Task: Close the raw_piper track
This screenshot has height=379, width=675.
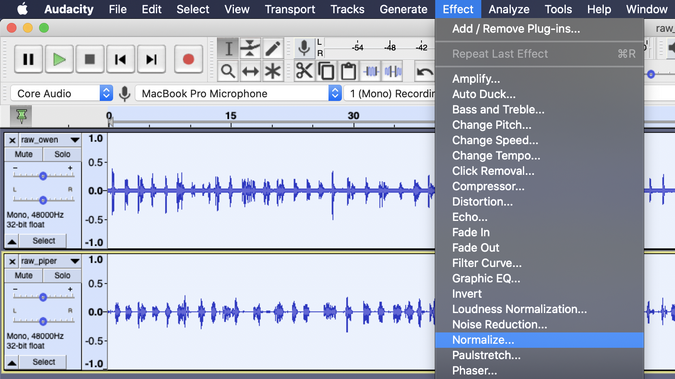Action: pyautogui.click(x=12, y=261)
